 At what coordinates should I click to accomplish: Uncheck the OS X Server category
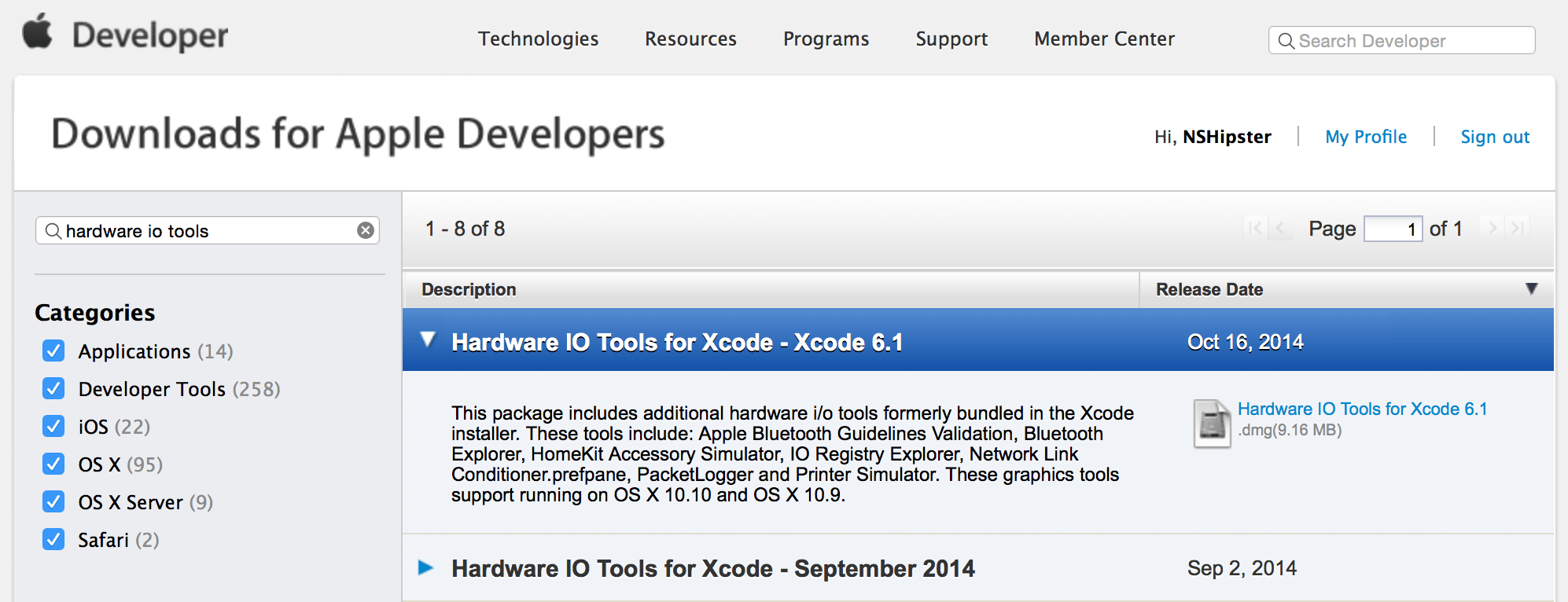point(53,501)
